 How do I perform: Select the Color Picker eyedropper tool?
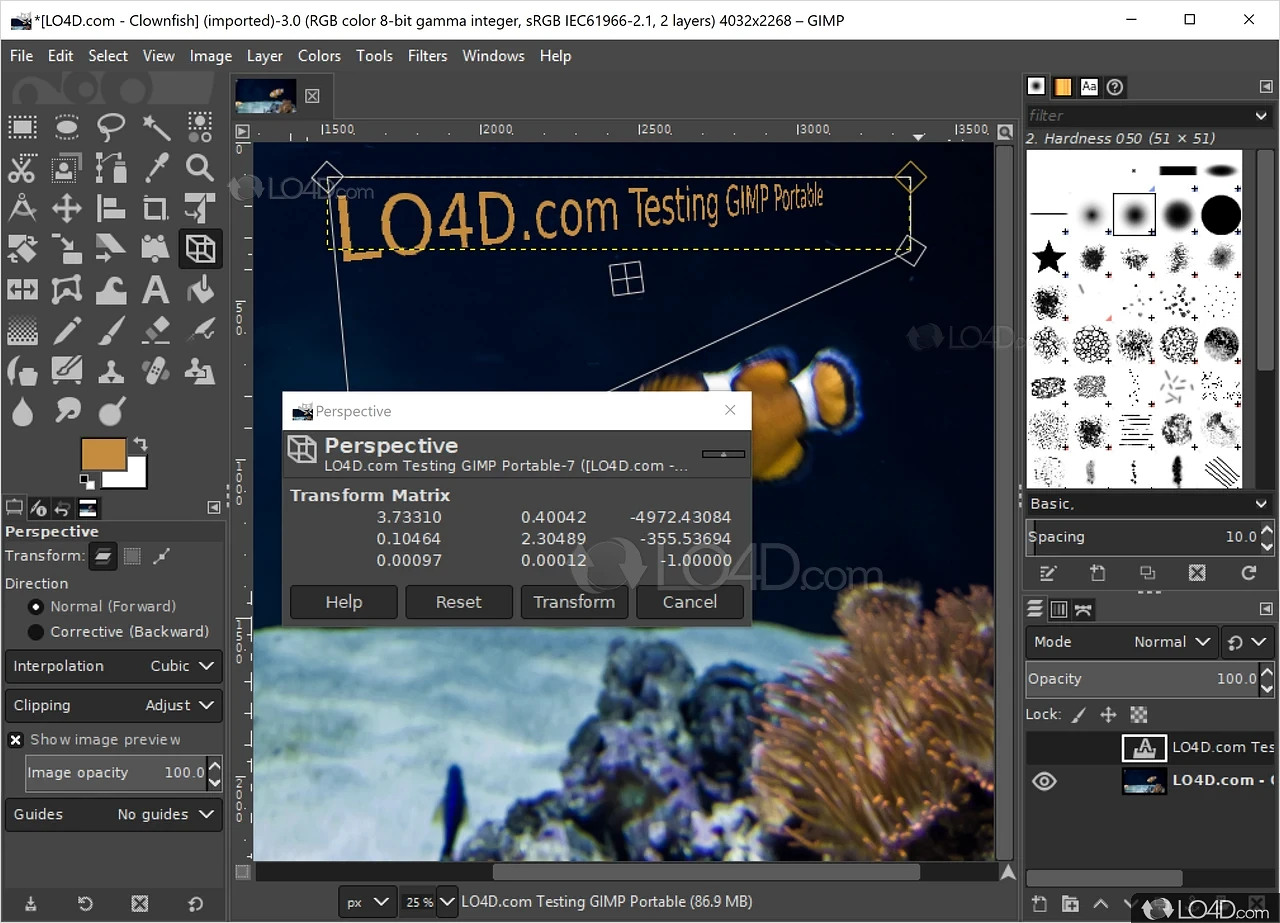[x=156, y=167]
